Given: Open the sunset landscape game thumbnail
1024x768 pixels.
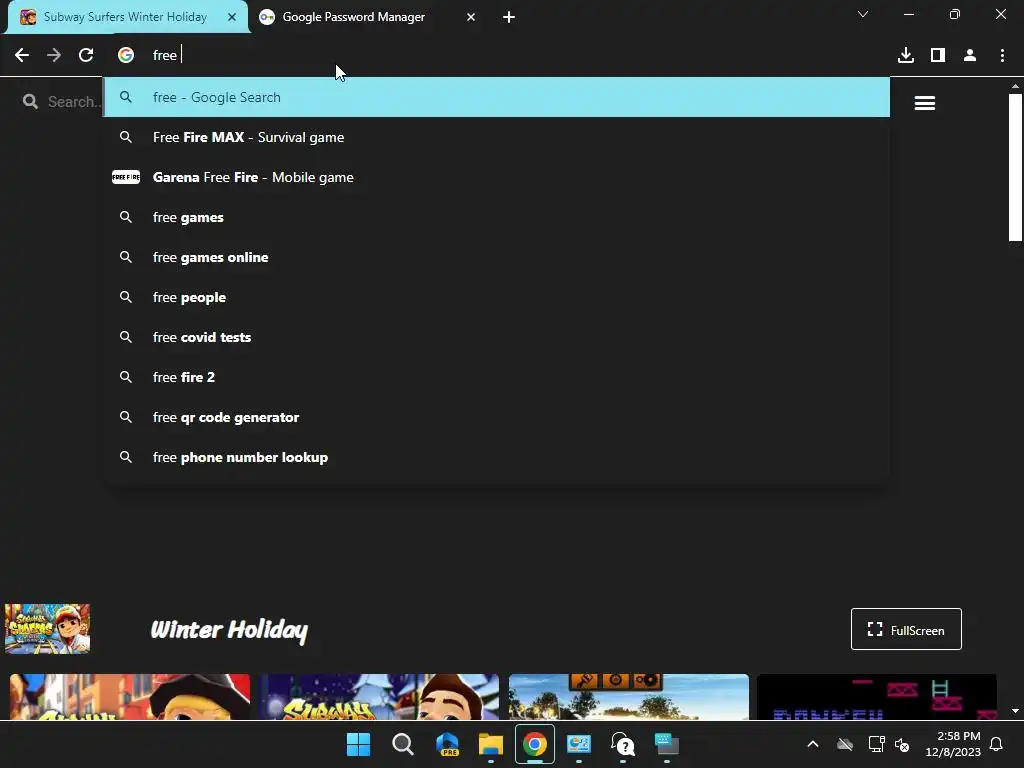Looking at the screenshot, I should [x=629, y=697].
